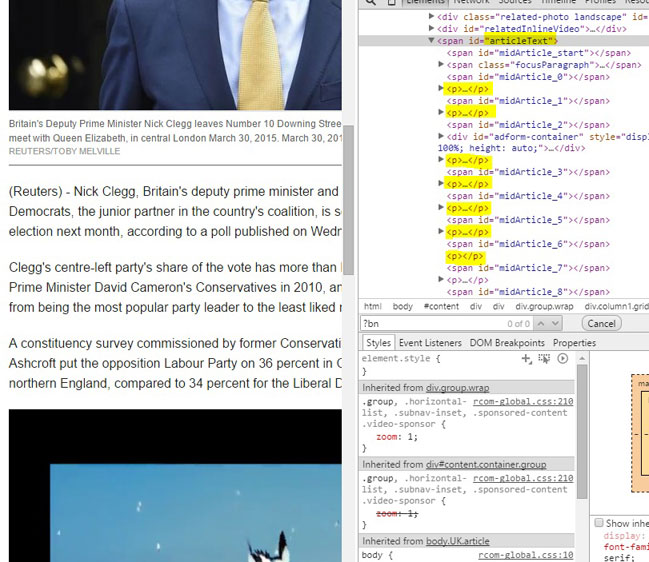Screen dimensions: 649x562
Task: Open rcom-global.css:210 link under div#content.container.group
Action: [523, 478]
